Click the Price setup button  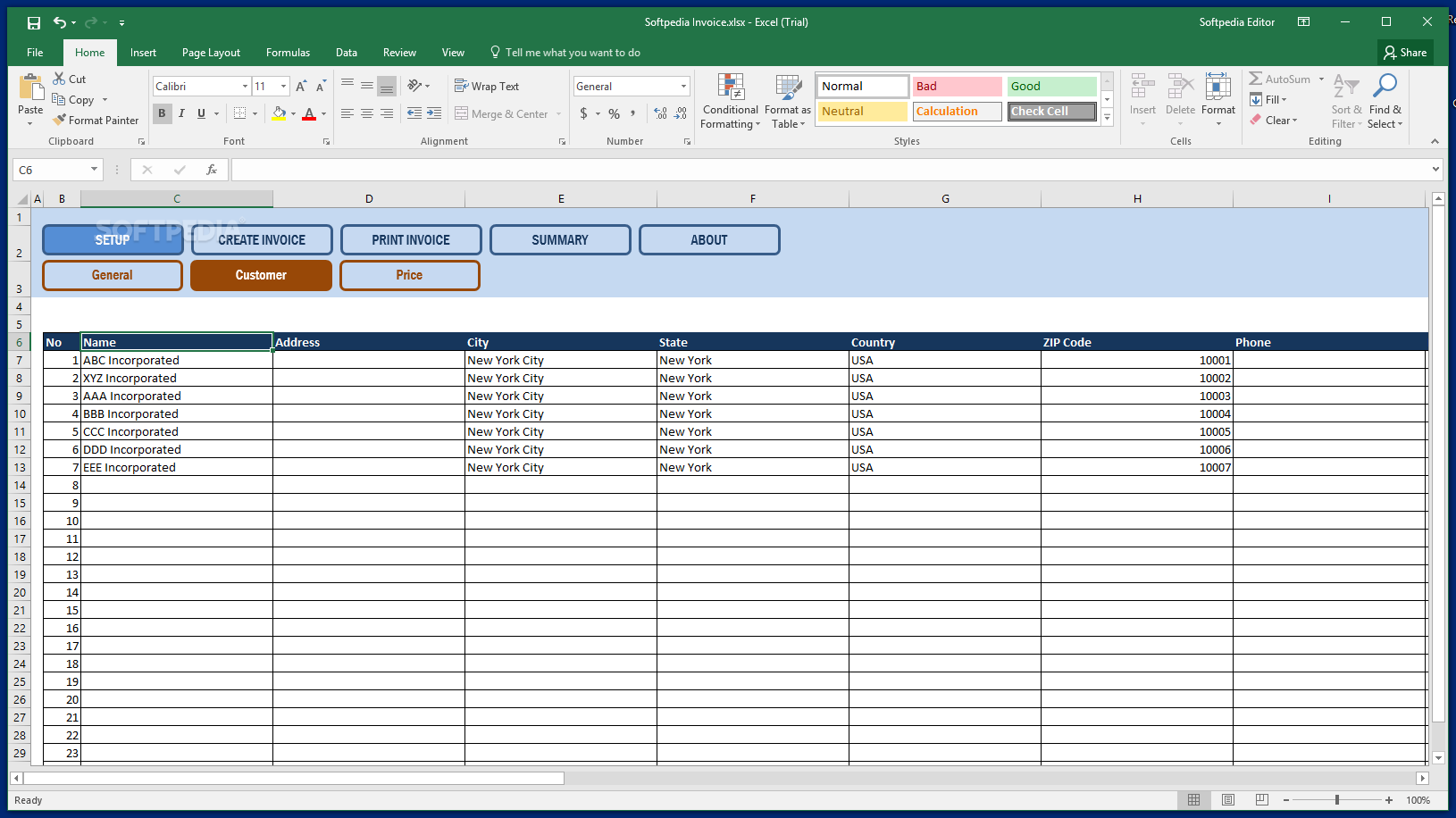tap(410, 275)
